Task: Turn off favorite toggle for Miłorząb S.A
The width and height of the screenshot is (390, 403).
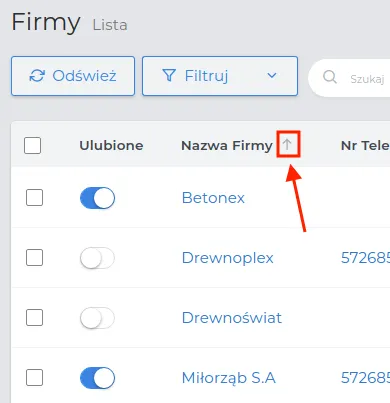Action: (x=97, y=378)
